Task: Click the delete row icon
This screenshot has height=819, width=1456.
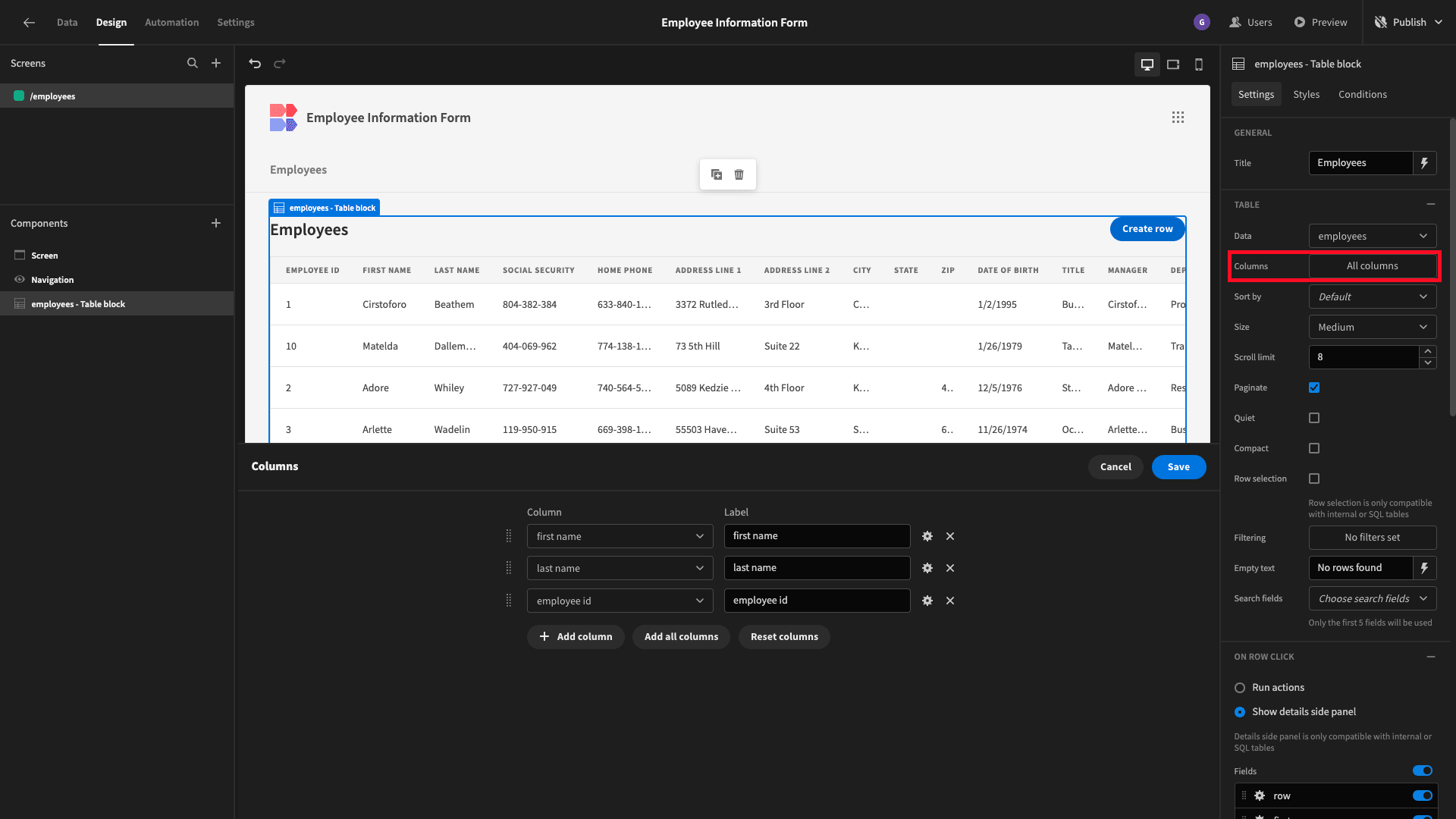Action: [739, 174]
